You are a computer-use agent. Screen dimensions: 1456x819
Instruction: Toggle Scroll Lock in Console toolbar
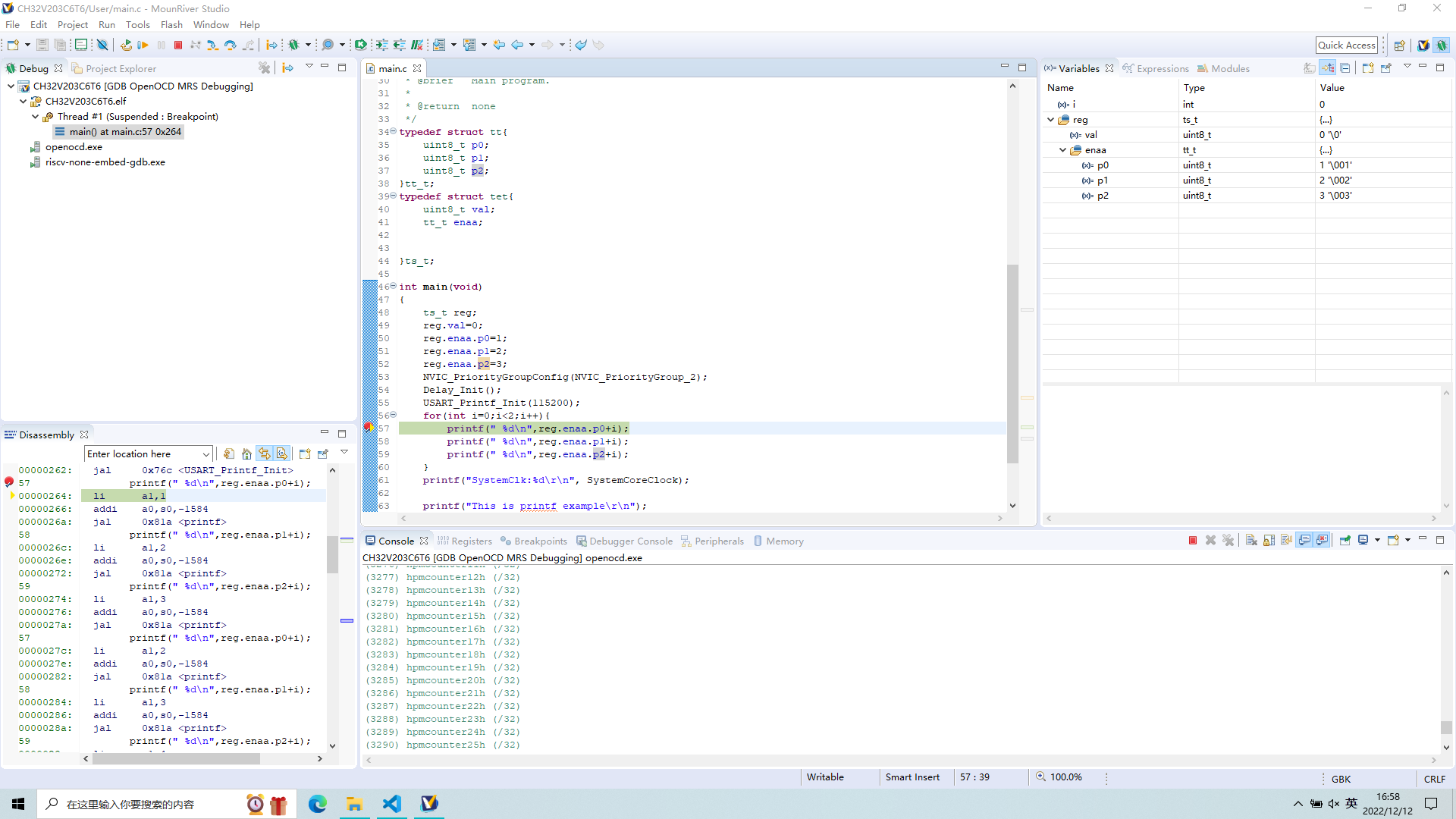[1269, 541]
